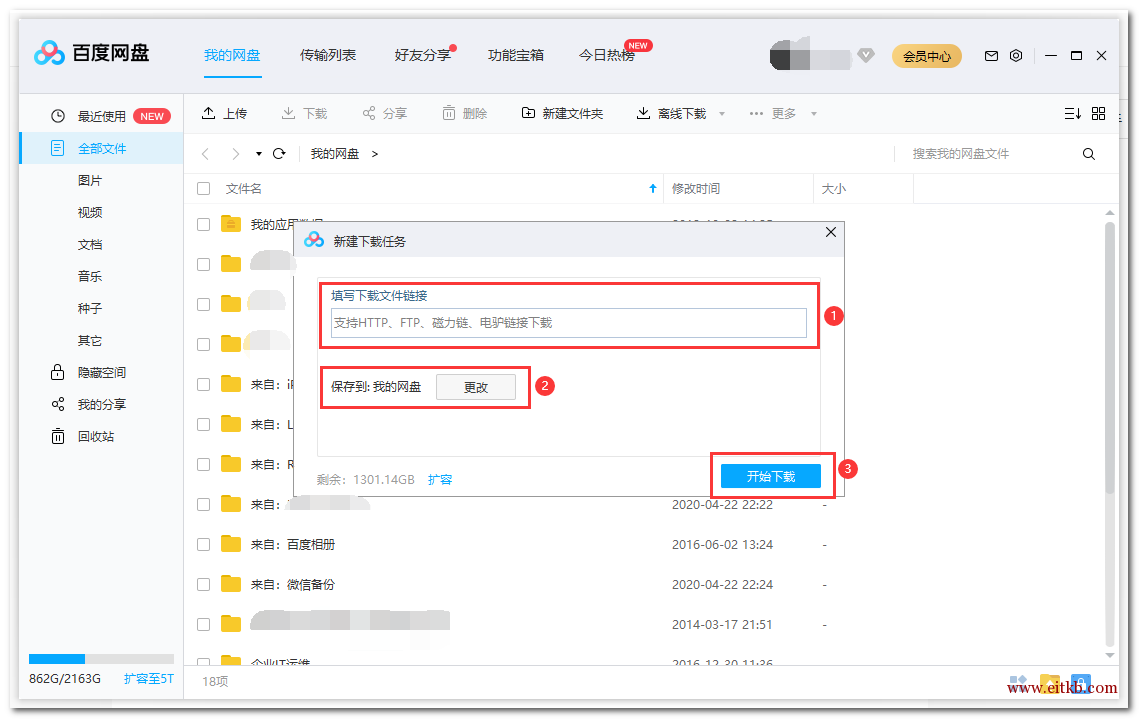1139x719 pixels.
Task: Check the checkbox for 2014-03-17 row
Action: tap(203, 624)
